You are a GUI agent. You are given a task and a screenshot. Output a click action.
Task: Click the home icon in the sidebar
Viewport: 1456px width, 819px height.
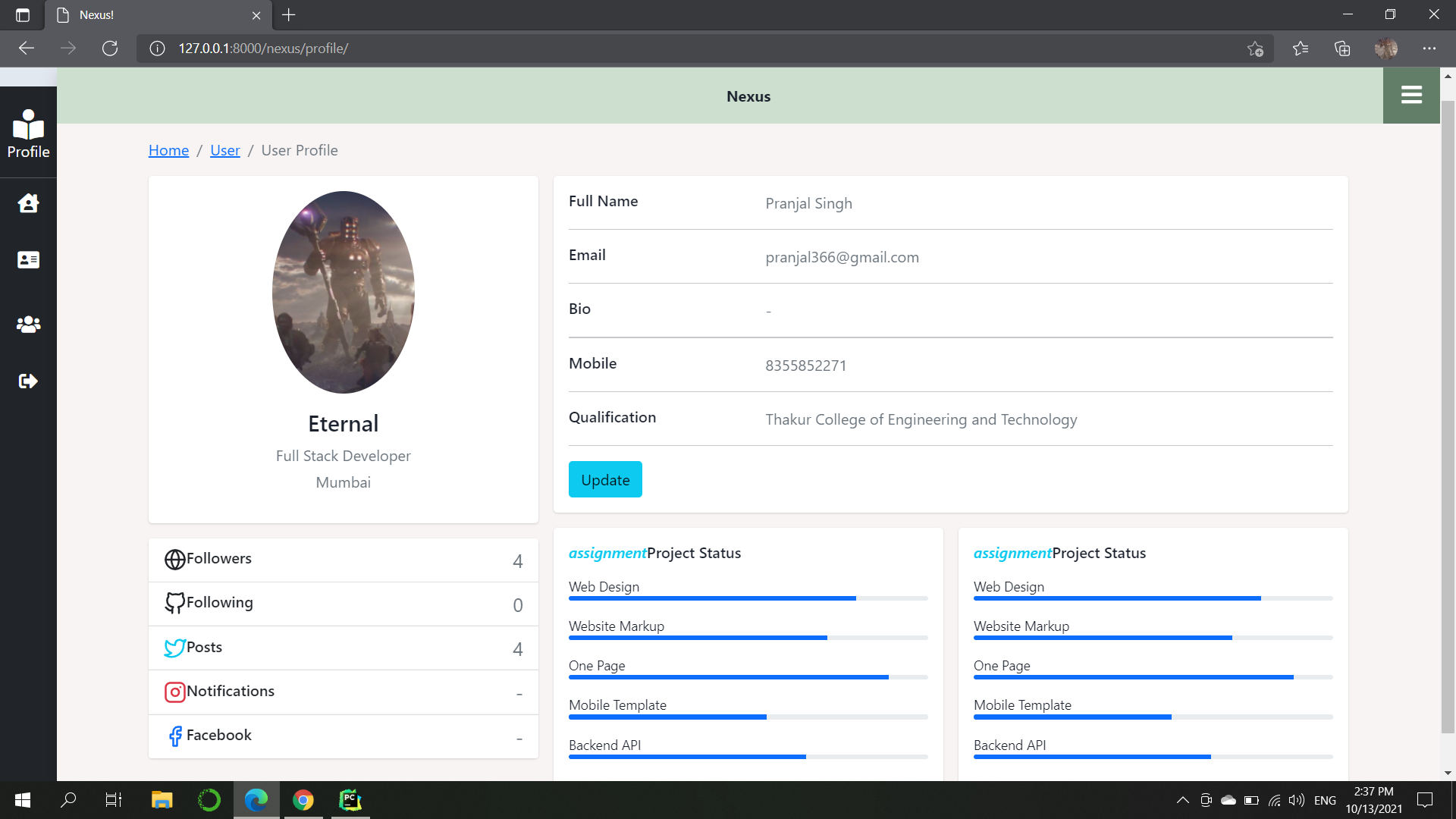(27, 202)
